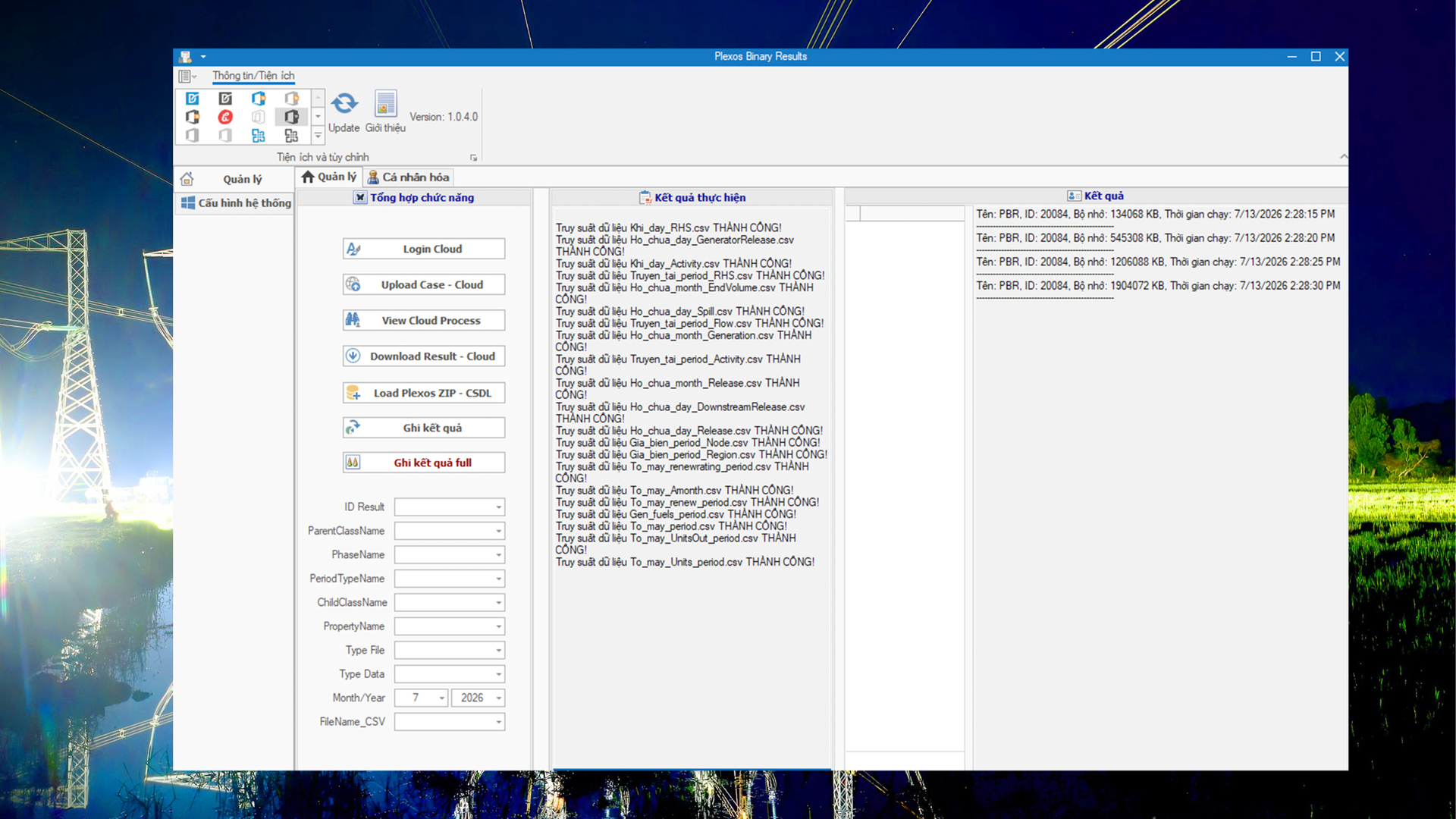Click the red Ghi kết quả full button

pos(424,463)
